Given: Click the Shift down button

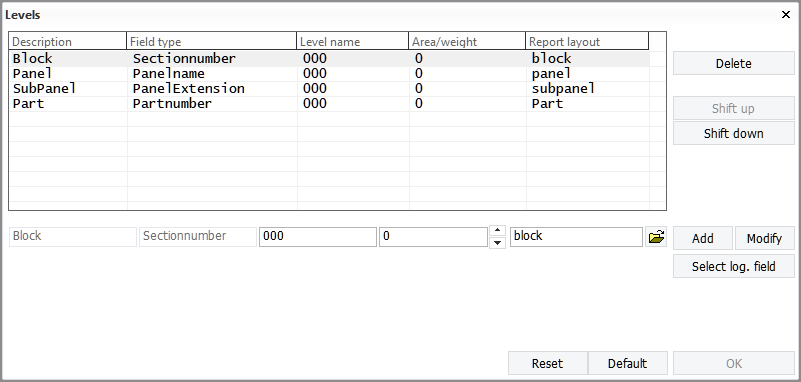Looking at the screenshot, I should click(734, 133).
